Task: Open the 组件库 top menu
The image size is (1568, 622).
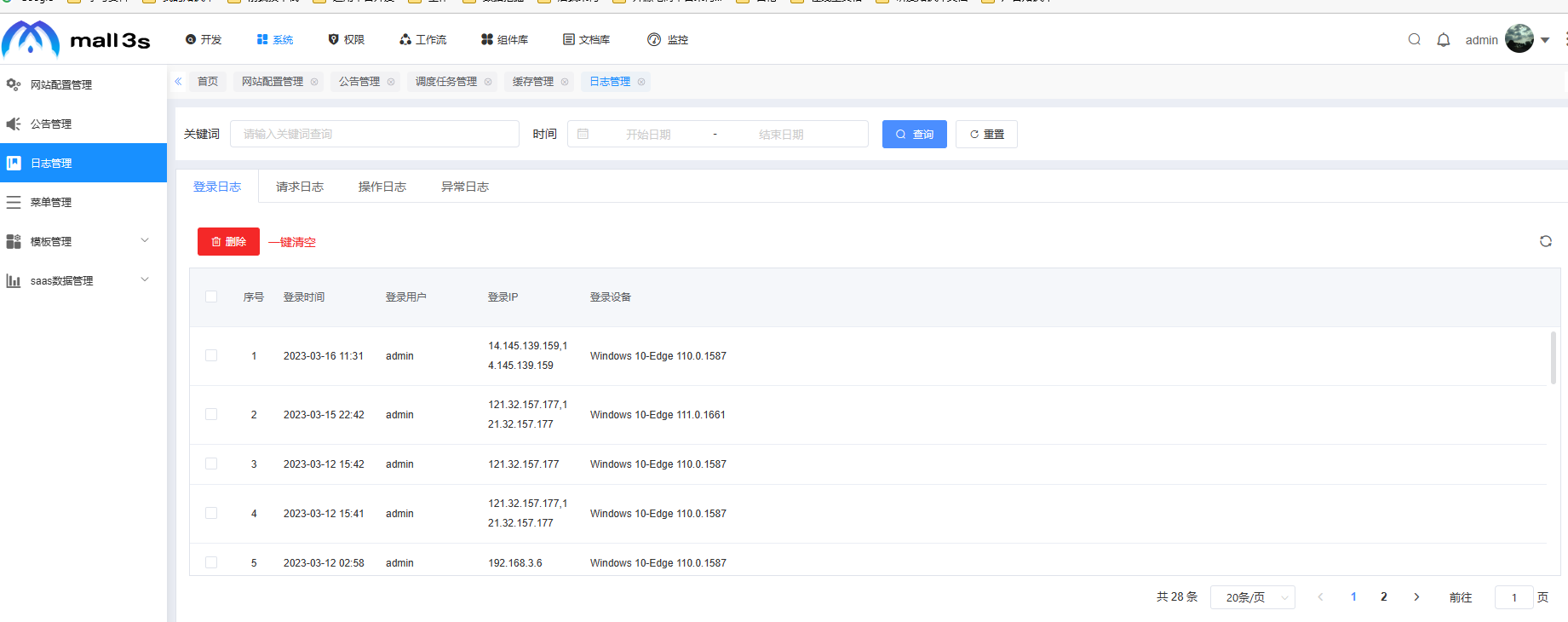Action: [504, 40]
